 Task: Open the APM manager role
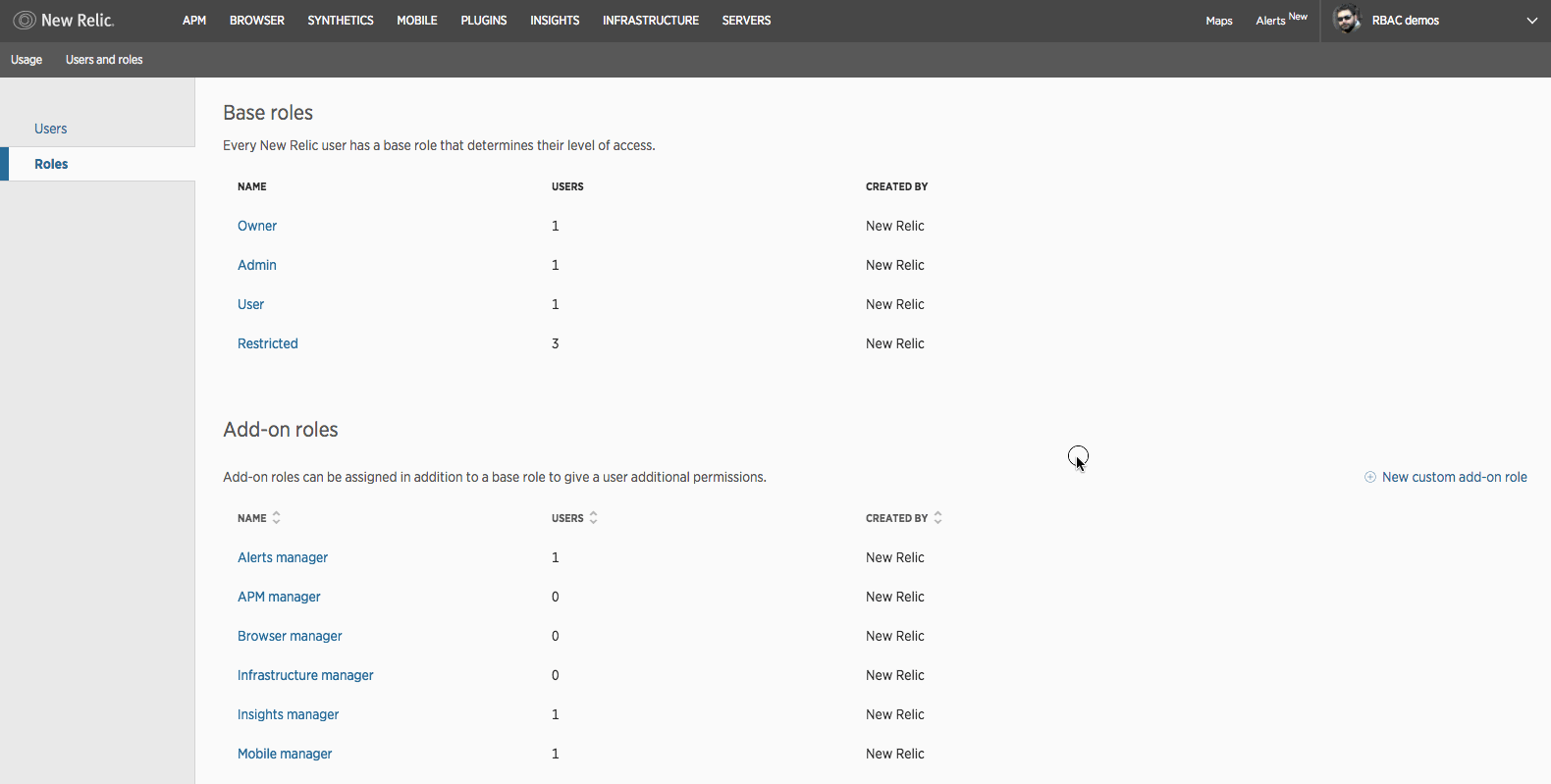(279, 597)
